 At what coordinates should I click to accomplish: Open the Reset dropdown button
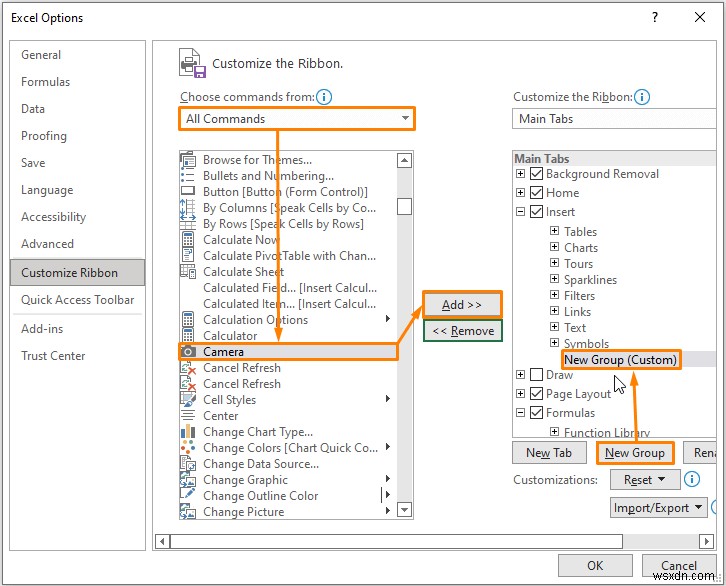(x=645, y=480)
